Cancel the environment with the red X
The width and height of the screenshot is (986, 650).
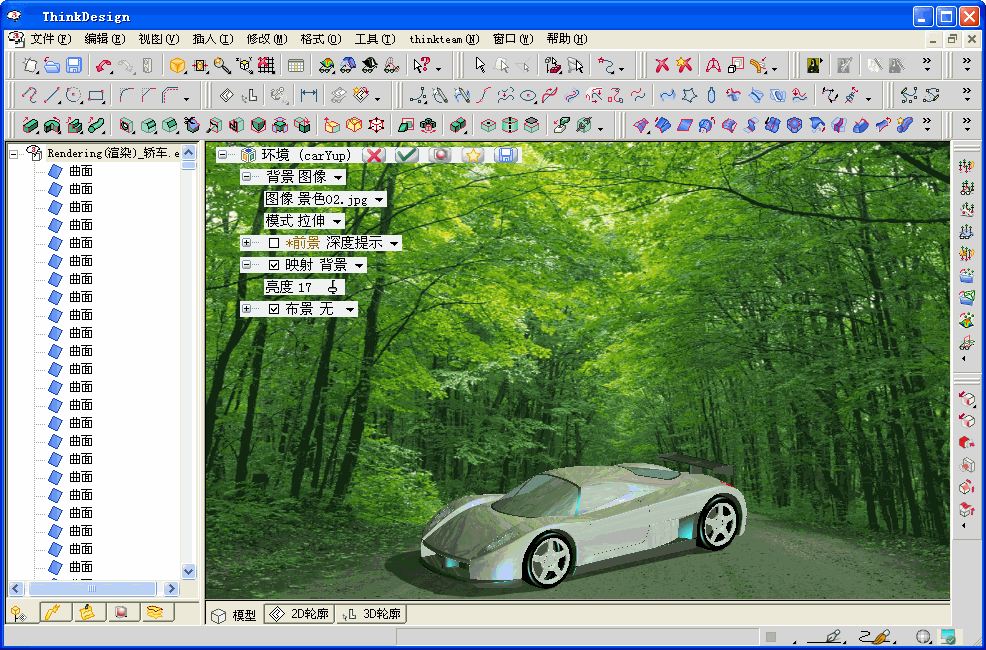click(374, 155)
